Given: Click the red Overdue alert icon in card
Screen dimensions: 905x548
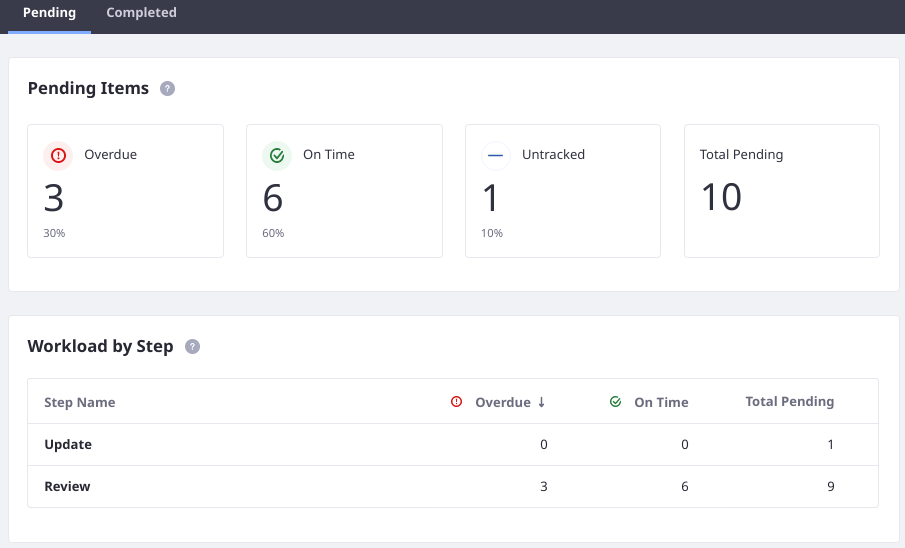Looking at the screenshot, I should 58,155.
